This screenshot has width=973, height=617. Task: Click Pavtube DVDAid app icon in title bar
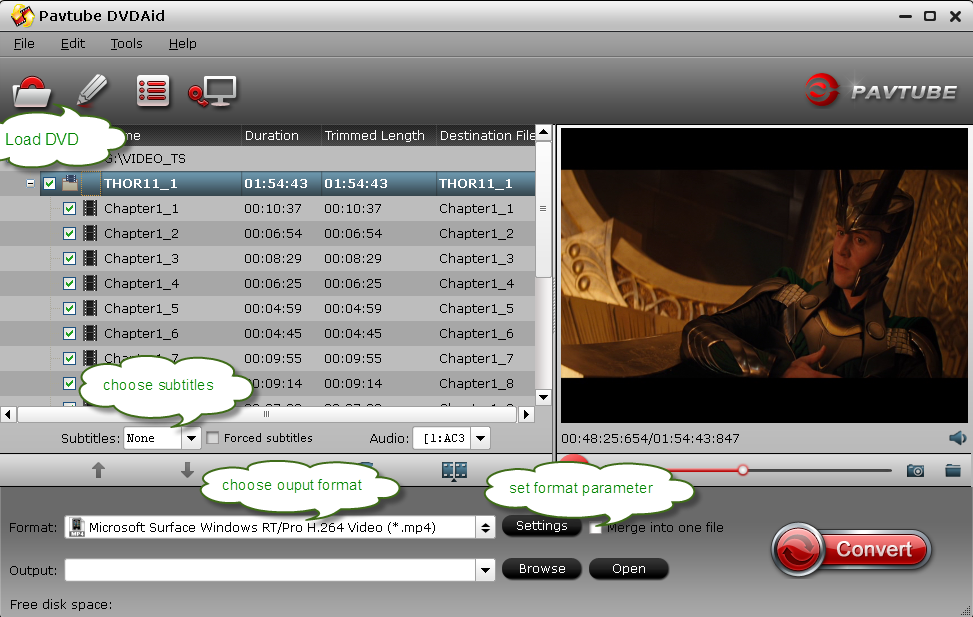[x=22, y=16]
